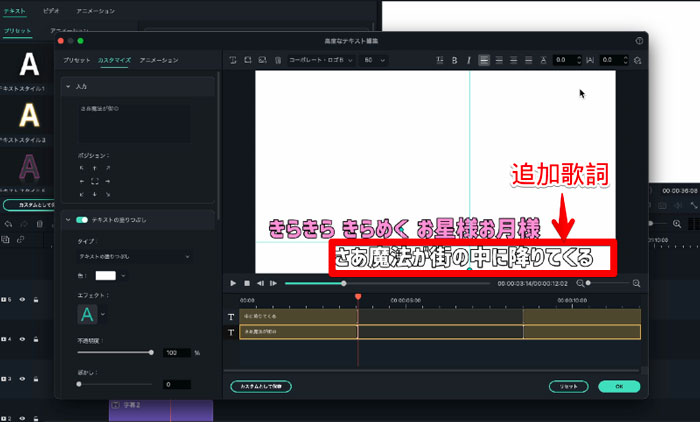The image size is (700, 422).
Task: Click the zoom-in magnifier on timeline
Action: click(635, 283)
